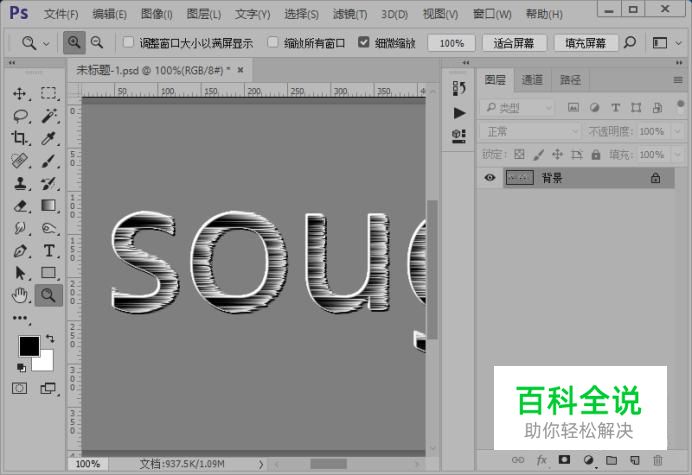
Task: Click the Search magnifier icon in options bar
Action: (x=630, y=42)
